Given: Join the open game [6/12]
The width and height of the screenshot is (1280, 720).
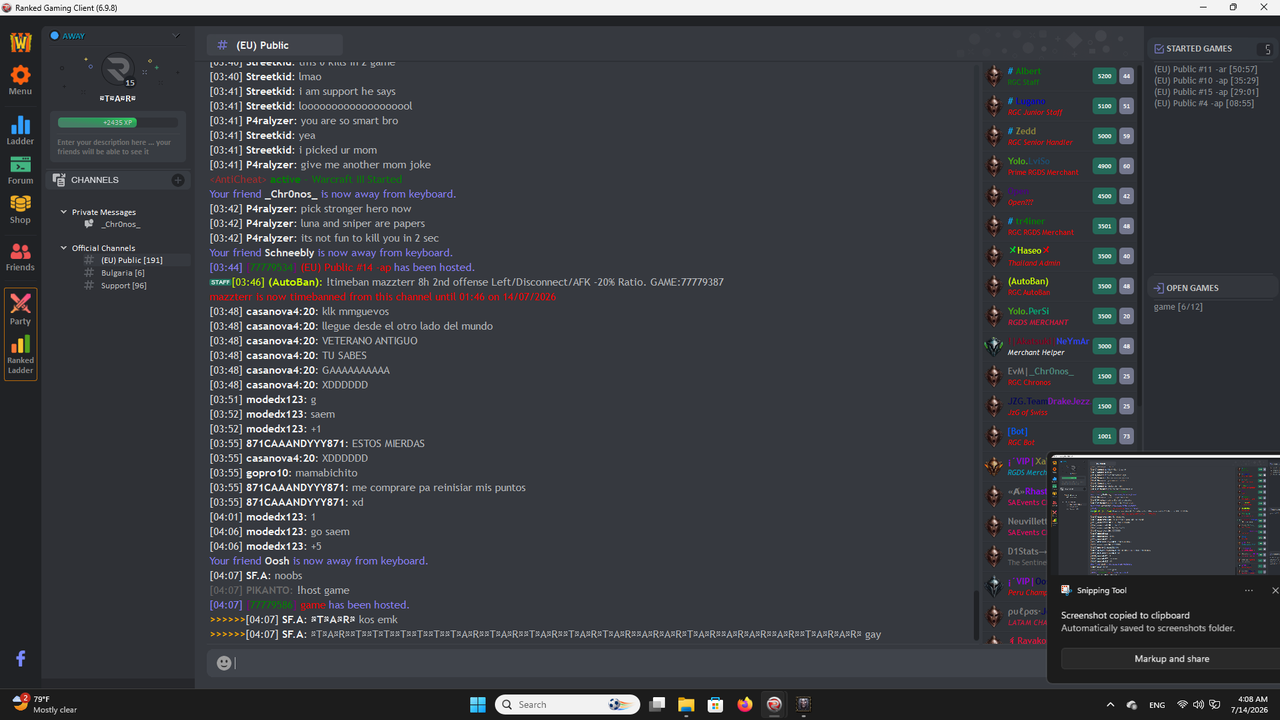Looking at the screenshot, I should [1178, 307].
